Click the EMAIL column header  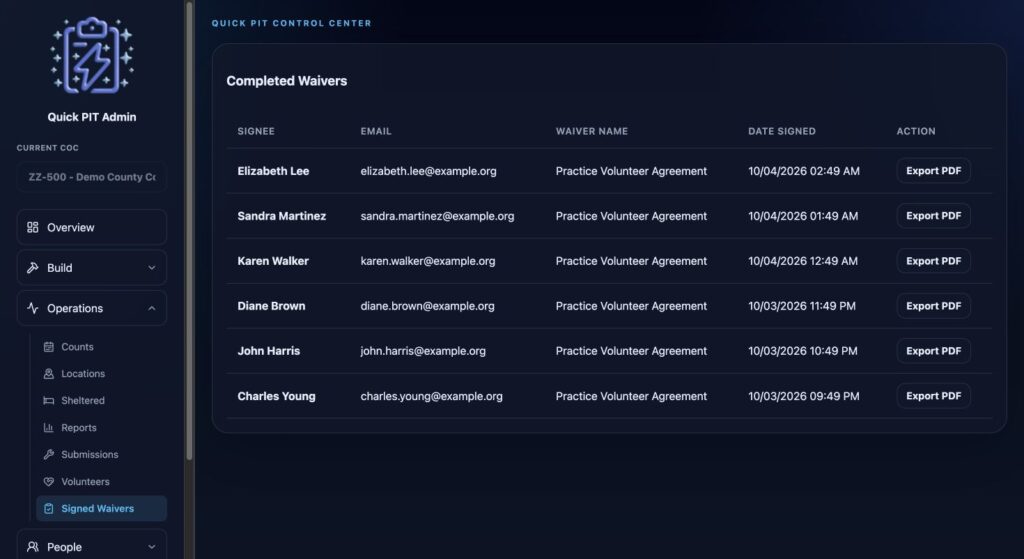pyautogui.click(x=376, y=131)
